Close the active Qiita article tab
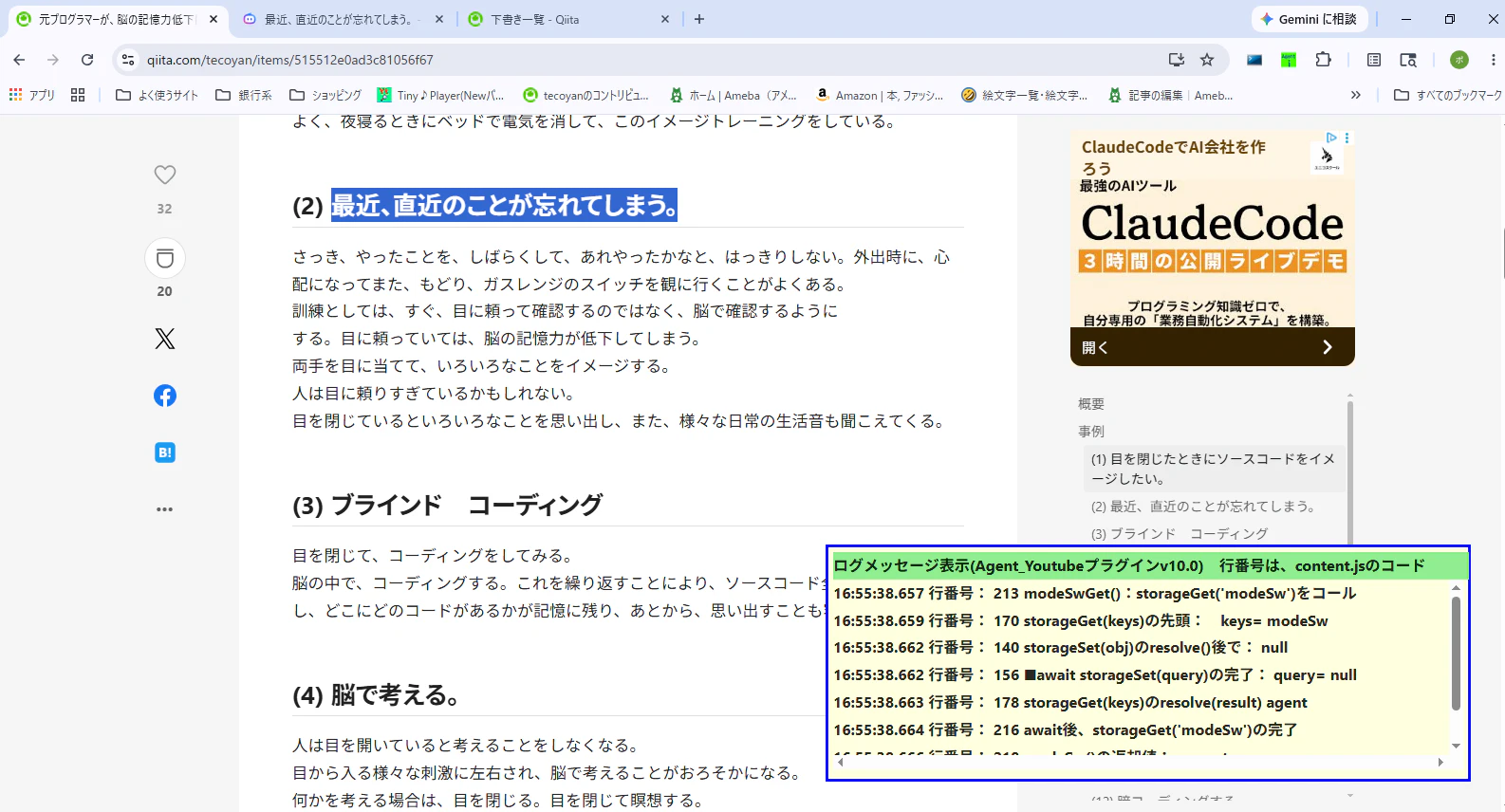The width and height of the screenshot is (1505, 812). pos(214,19)
